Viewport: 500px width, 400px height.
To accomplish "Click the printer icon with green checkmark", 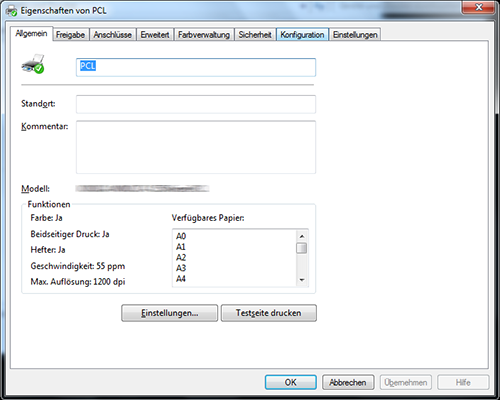I will (x=33, y=64).
